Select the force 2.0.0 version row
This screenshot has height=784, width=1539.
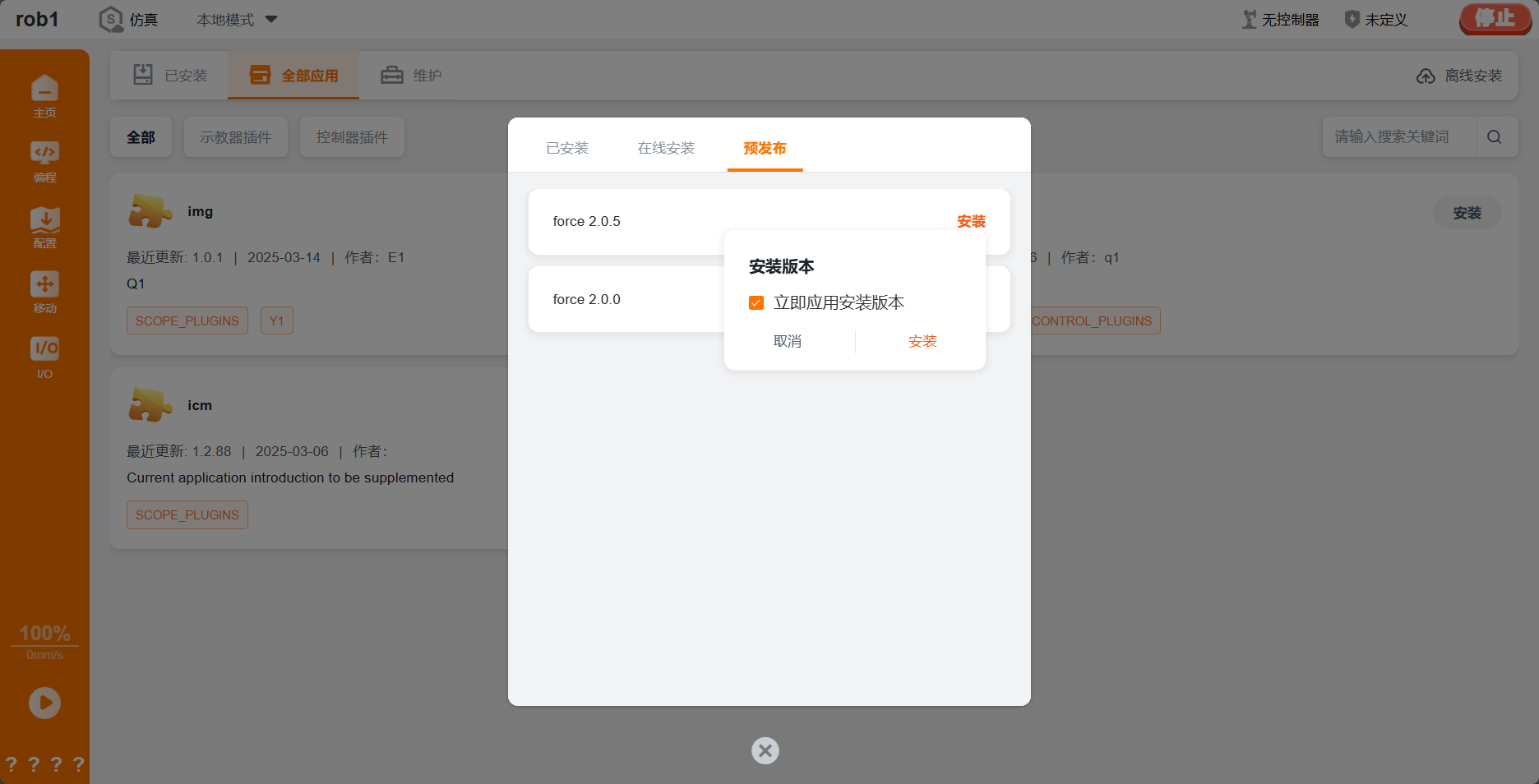(x=769, y=299)
